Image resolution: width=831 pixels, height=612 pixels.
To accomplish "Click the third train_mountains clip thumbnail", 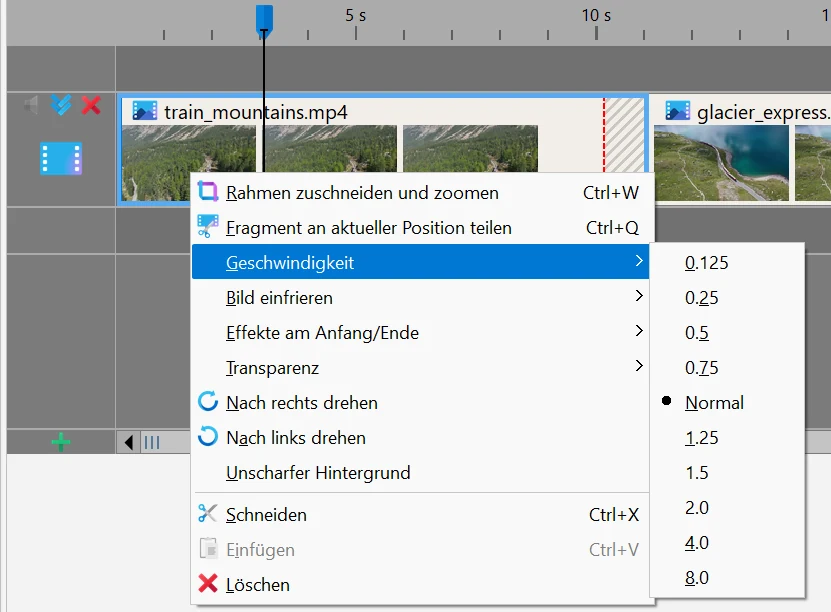I will tap(470, 148).
